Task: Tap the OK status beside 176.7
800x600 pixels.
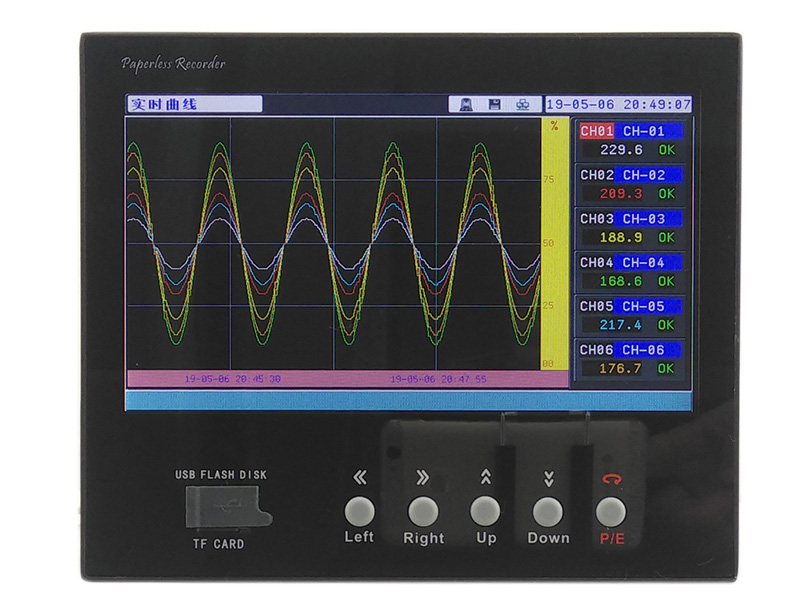Action: 666,368
